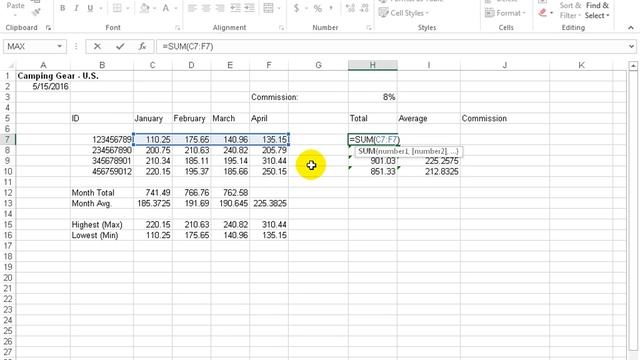Apply Percent Style
Image resolution: width=640 pixels, height=360 pixels.
pos(318,8)
